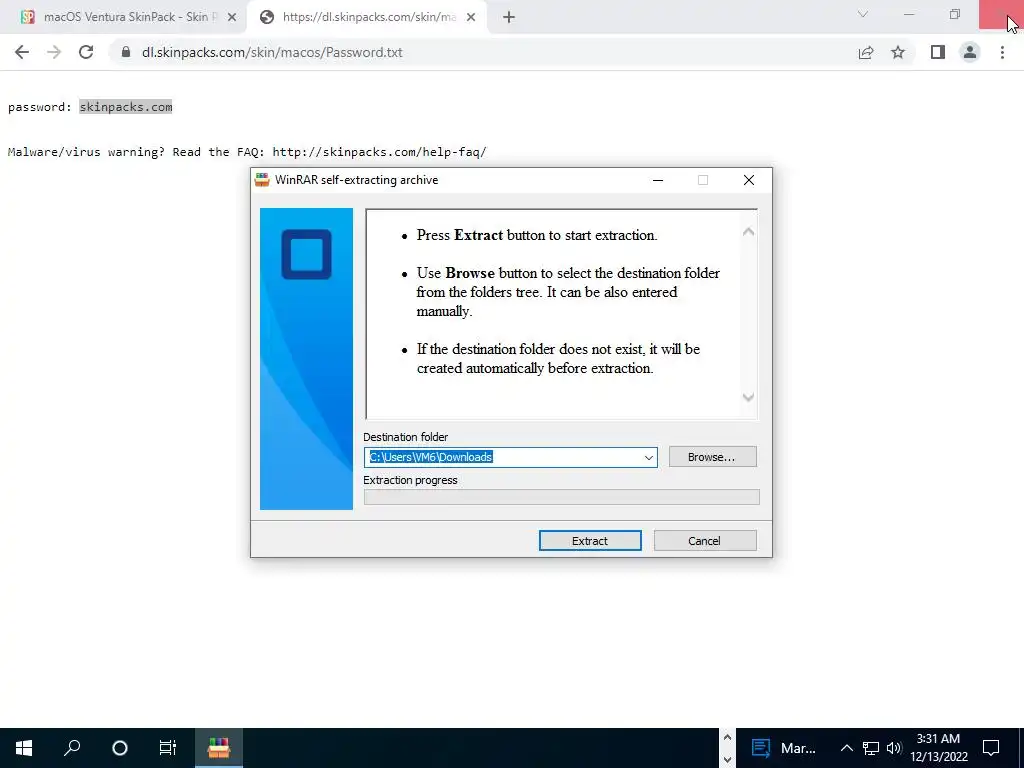Bookmark this page with star icon
The image size is (1024, 768).
[898, 52]
